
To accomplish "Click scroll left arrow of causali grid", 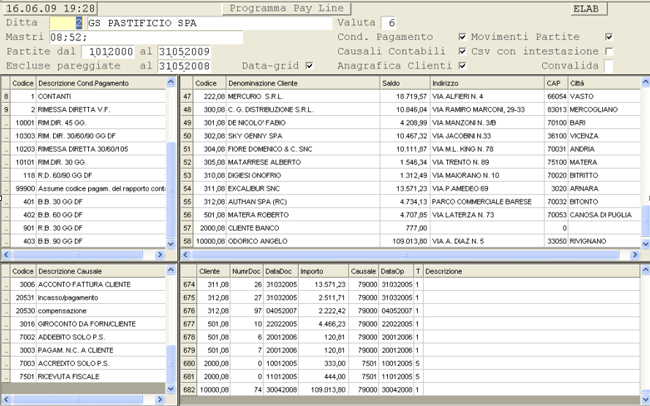I will pyautogui.click(x=6, y=399).
